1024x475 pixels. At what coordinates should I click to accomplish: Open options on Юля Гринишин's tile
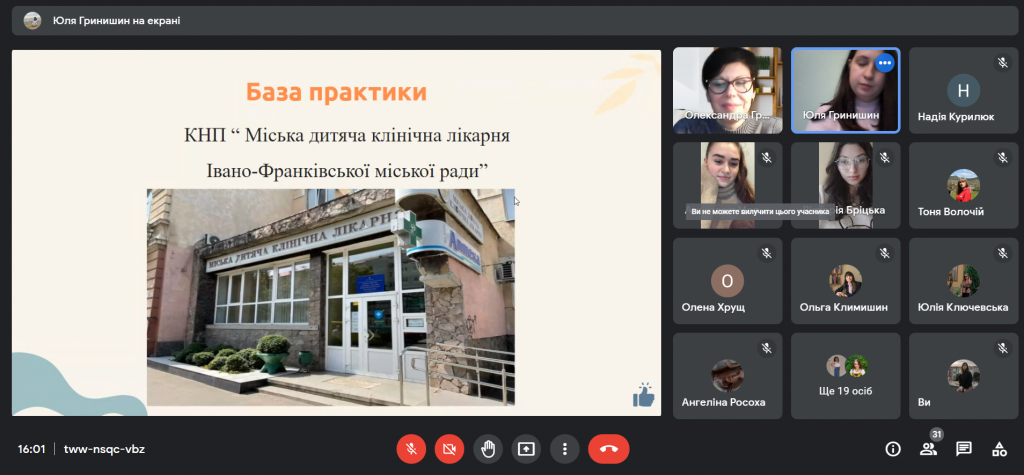pyautogui.click(x=884, y=63)
